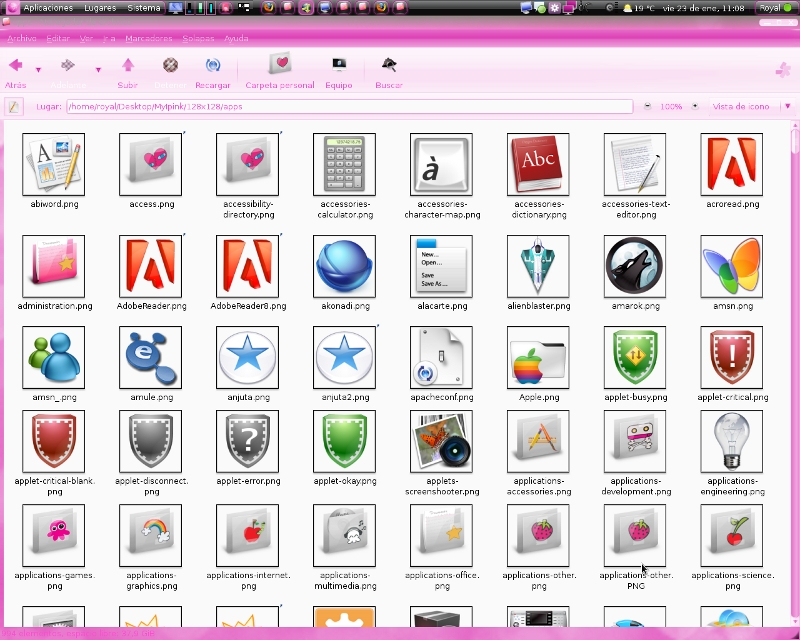Select the anjuta2.png star icon
The width and height of the screenshot is (800, 640).
pyautogui.click(x=344, y=357)
